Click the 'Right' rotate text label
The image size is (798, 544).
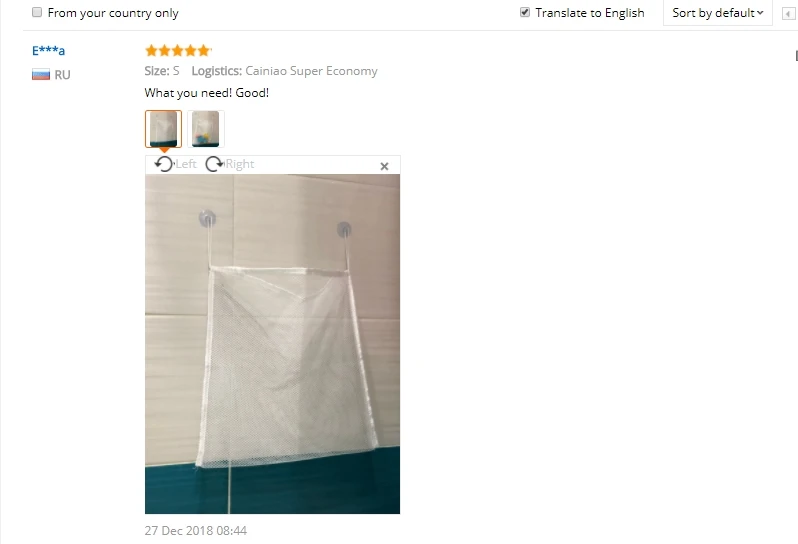(x=240, y=164)
